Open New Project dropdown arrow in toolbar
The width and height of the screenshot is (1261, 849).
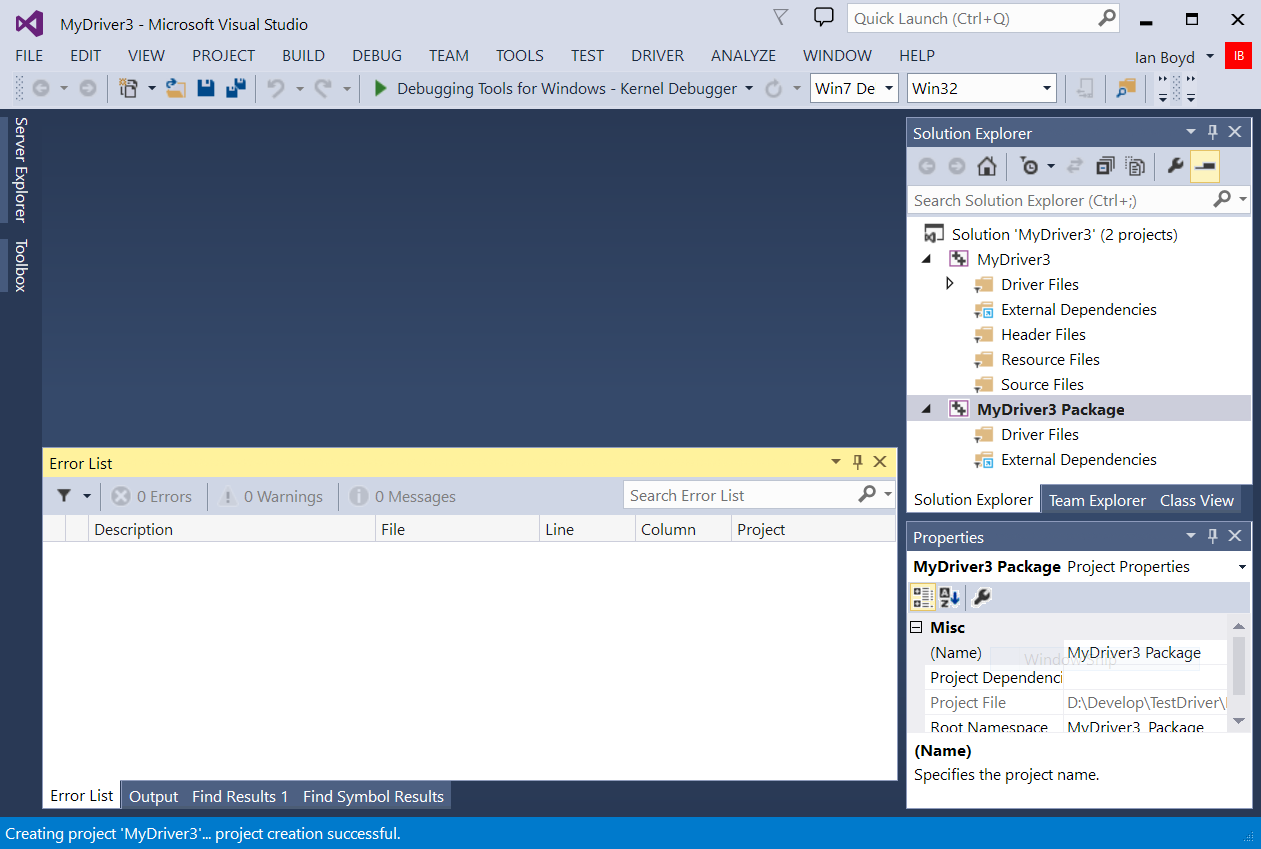[x=152, y=88]
